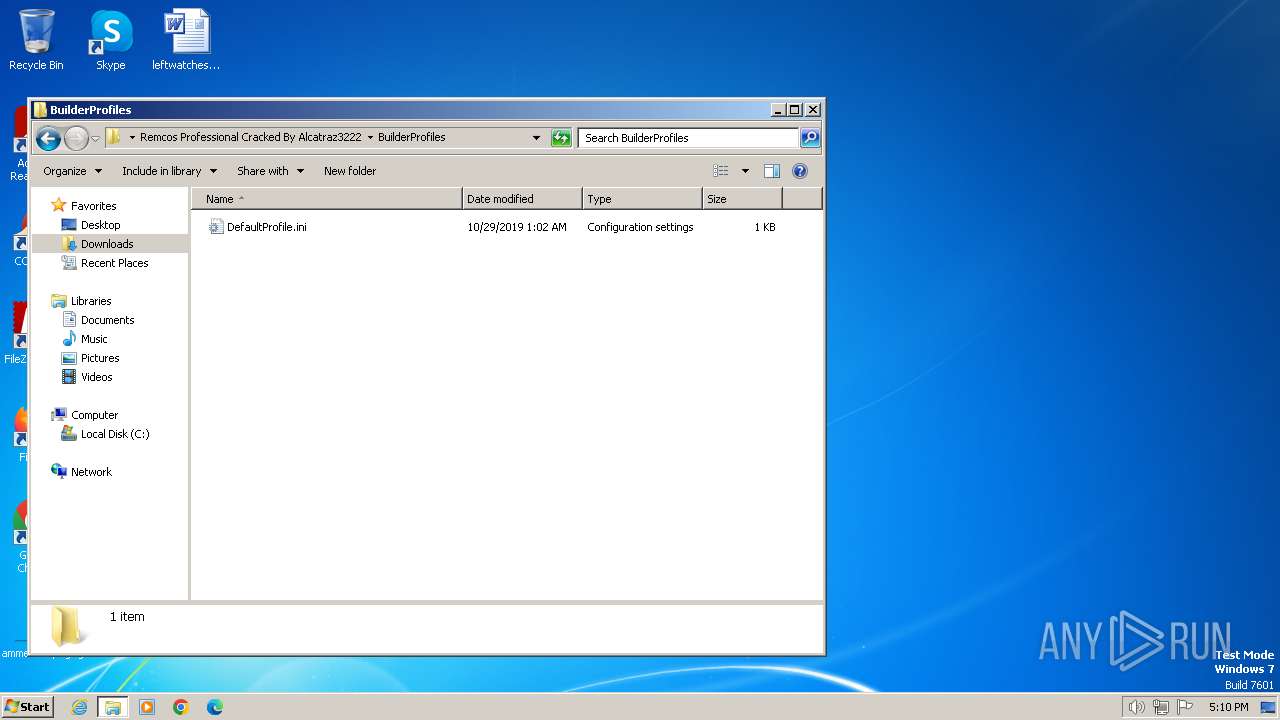
Task: Focus the Search BuilderProfiles box
Action: (x=688, y=138)
